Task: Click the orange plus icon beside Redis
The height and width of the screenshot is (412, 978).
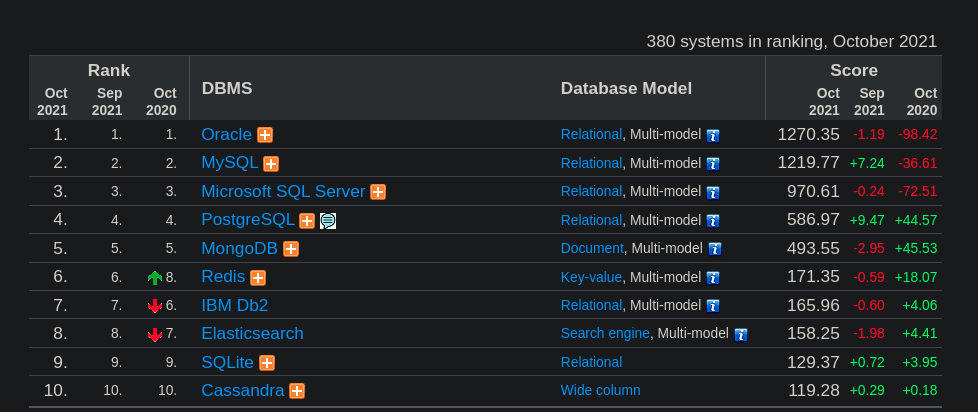Action: 258,278
